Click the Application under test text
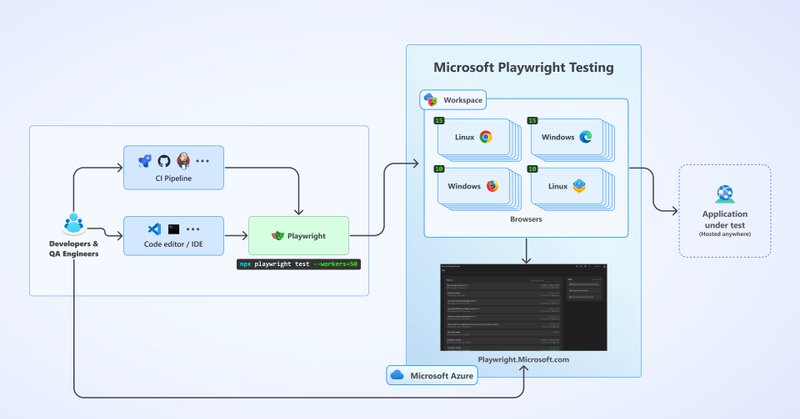The image size is (800, 419). click(724, 219)
